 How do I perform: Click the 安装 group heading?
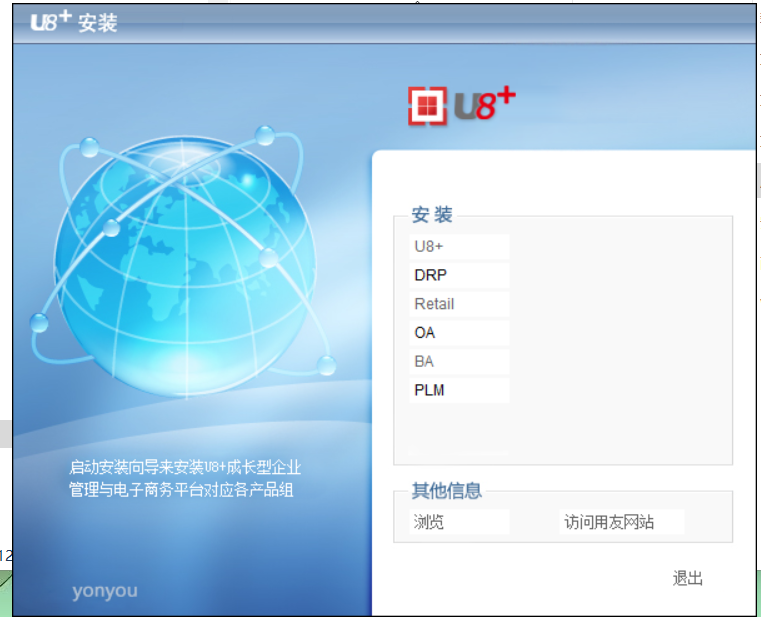pyautogui.click(x=432, y=215)
